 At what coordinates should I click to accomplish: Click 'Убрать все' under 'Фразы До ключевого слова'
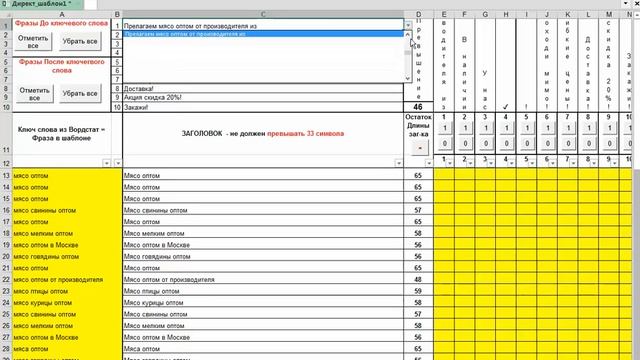click(80, 42)
